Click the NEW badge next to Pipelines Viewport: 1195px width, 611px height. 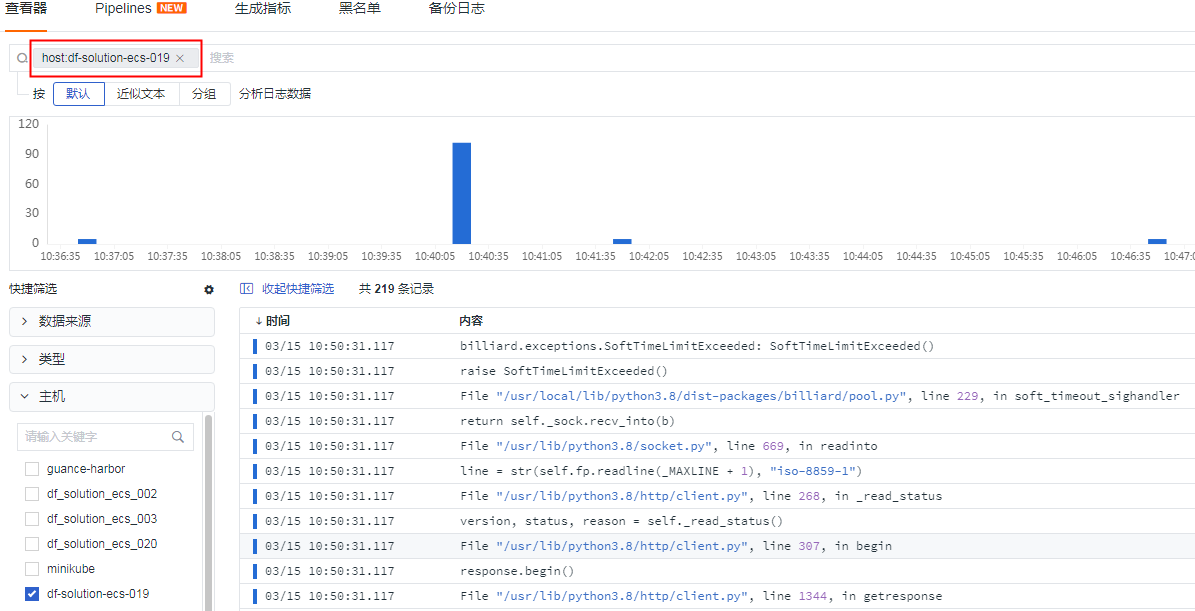171,6
